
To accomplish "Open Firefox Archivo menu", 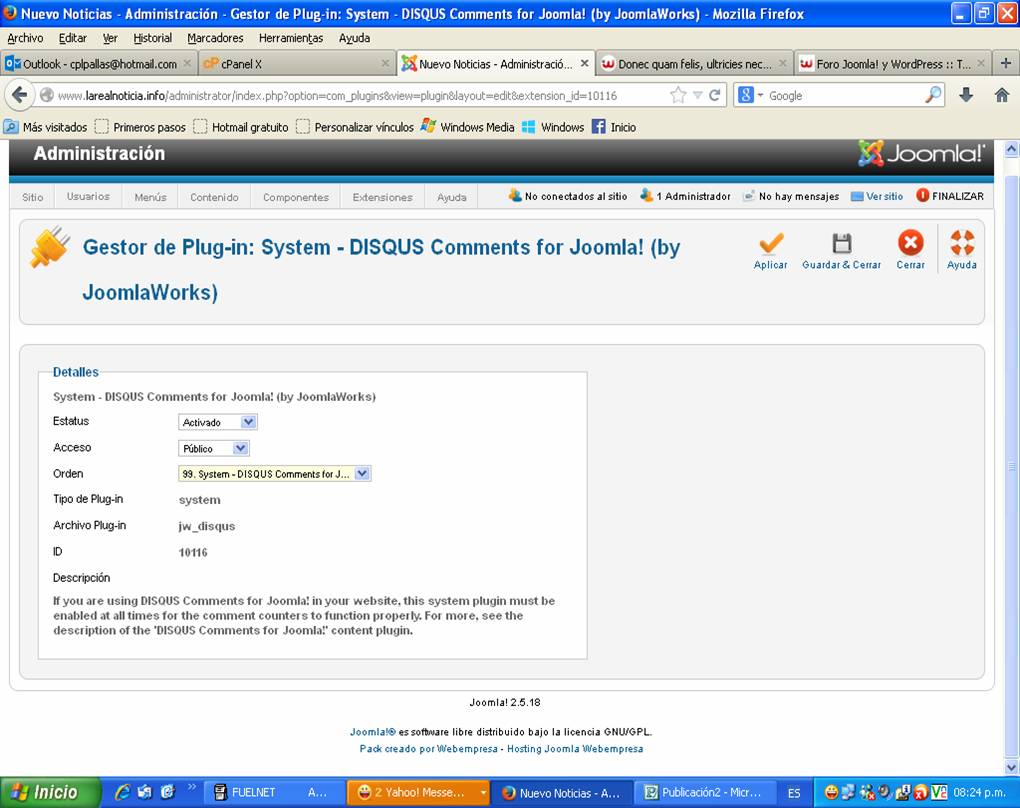I will [25, 38].
